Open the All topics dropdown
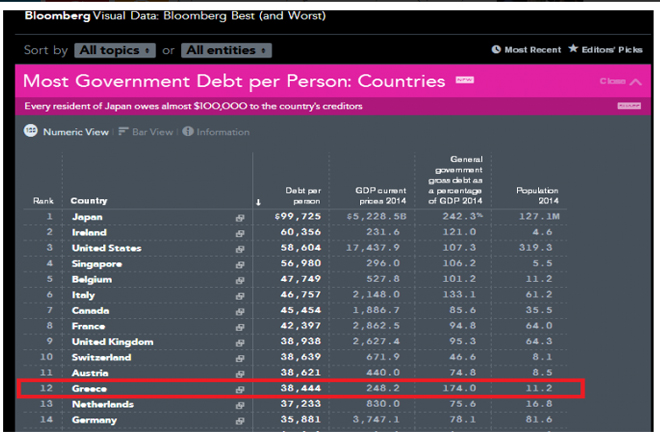 116,50
